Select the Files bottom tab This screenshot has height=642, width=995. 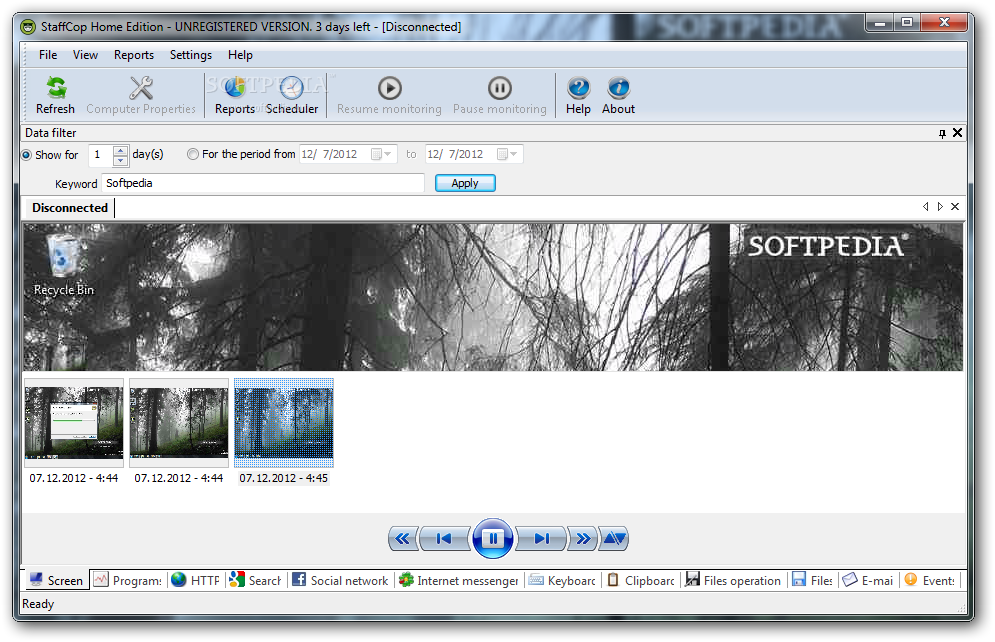(813, 580)
